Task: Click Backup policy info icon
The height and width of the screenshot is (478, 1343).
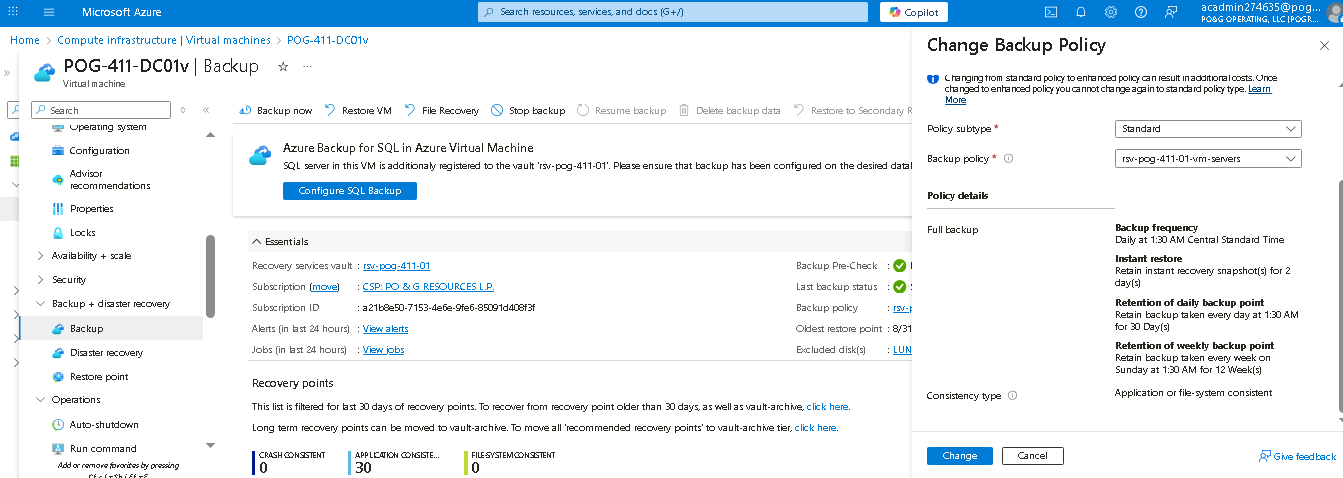Action: [x=1008, y=158]
